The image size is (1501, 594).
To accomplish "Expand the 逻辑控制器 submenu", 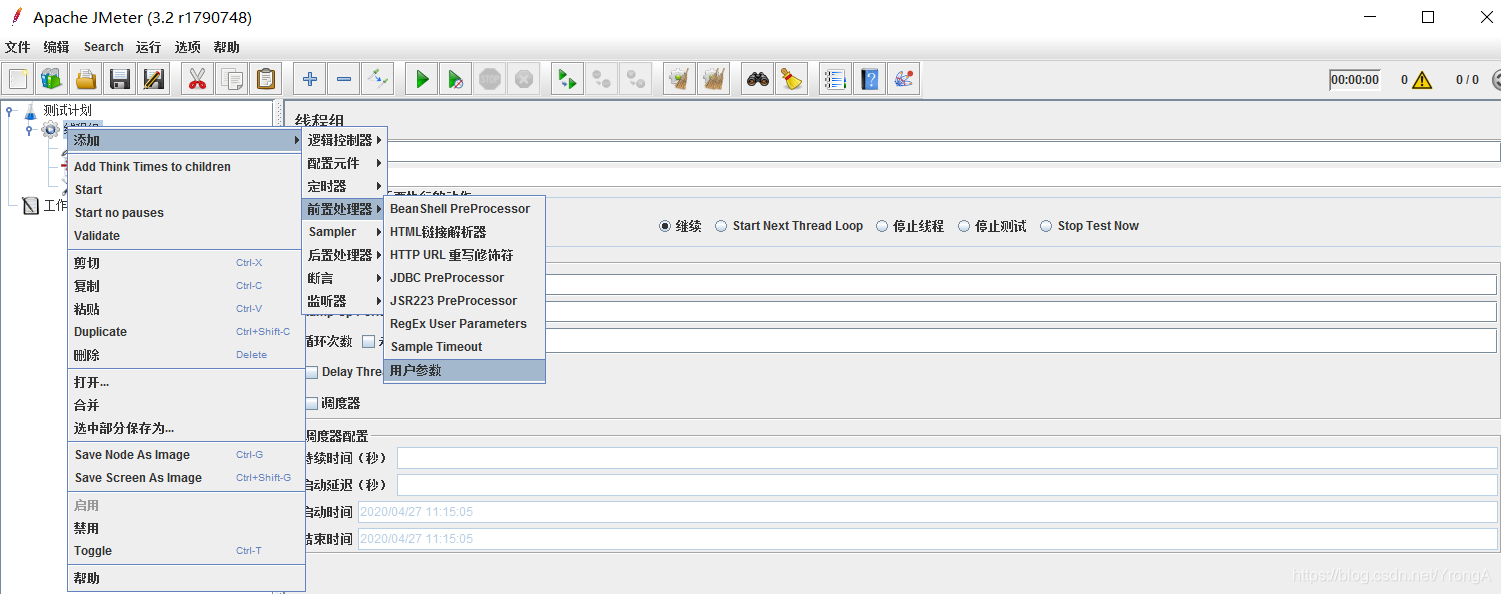I will coord(344,140).
